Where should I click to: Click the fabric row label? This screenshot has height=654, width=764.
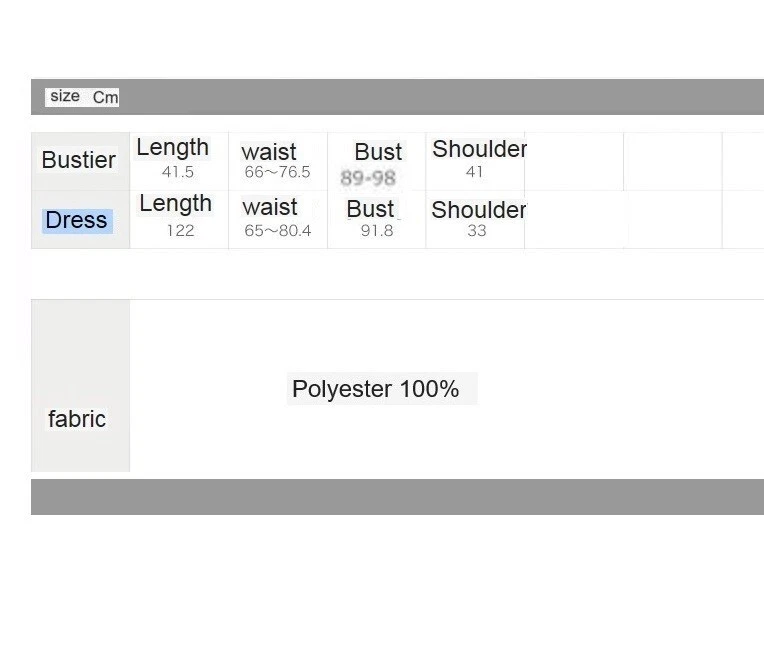point(77,419)
